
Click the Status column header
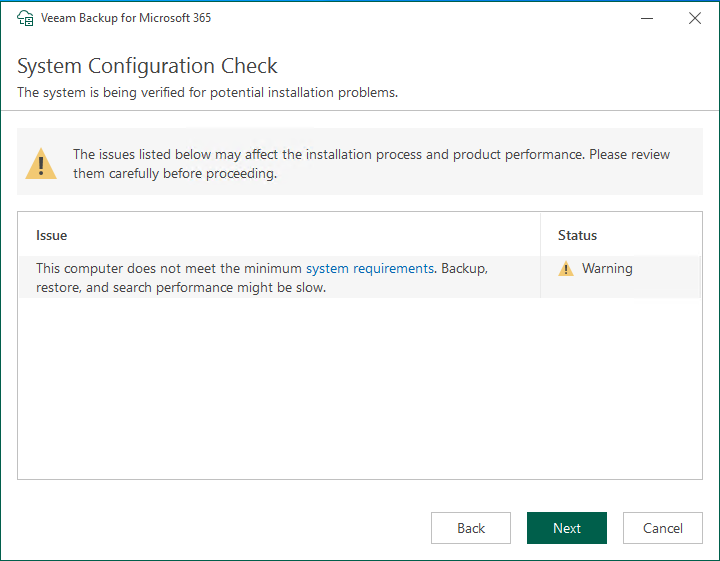click(577, 235)
